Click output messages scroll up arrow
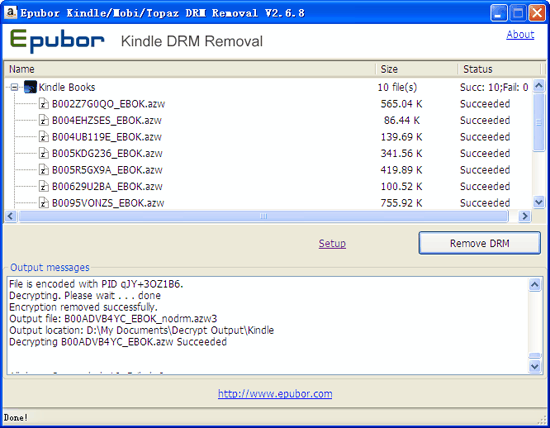The image size is (550, 428). [x=535, y=285]
